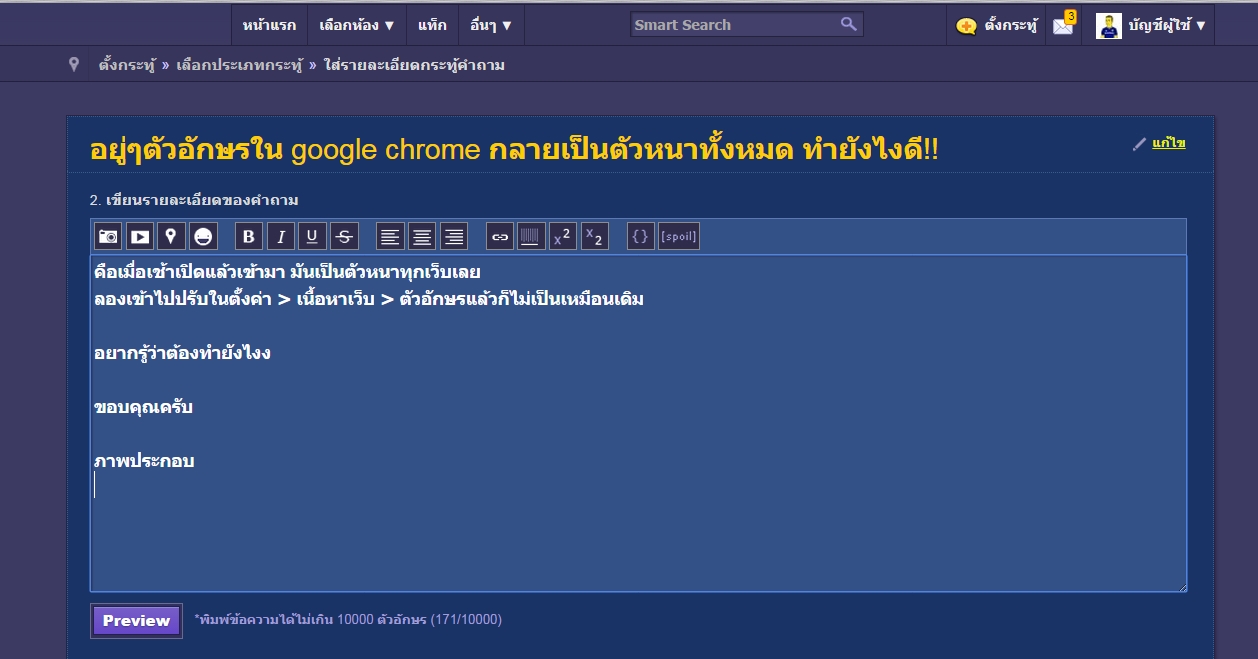Click the line อยากรู้ว่าต้องทำยังไงง
The image size is (1258, 659).
[x=182, y=353]
